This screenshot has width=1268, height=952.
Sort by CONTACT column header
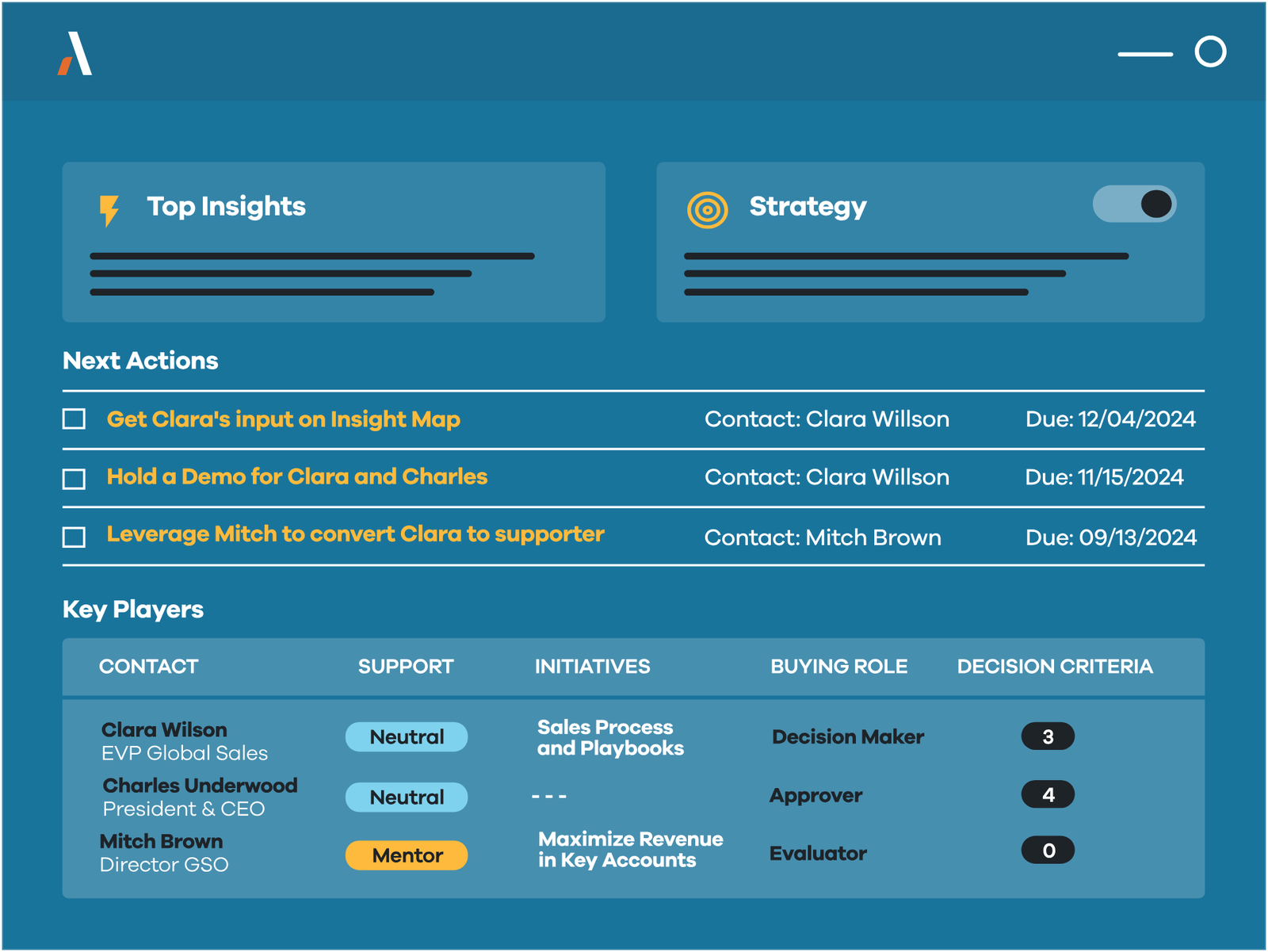point(148,667)
